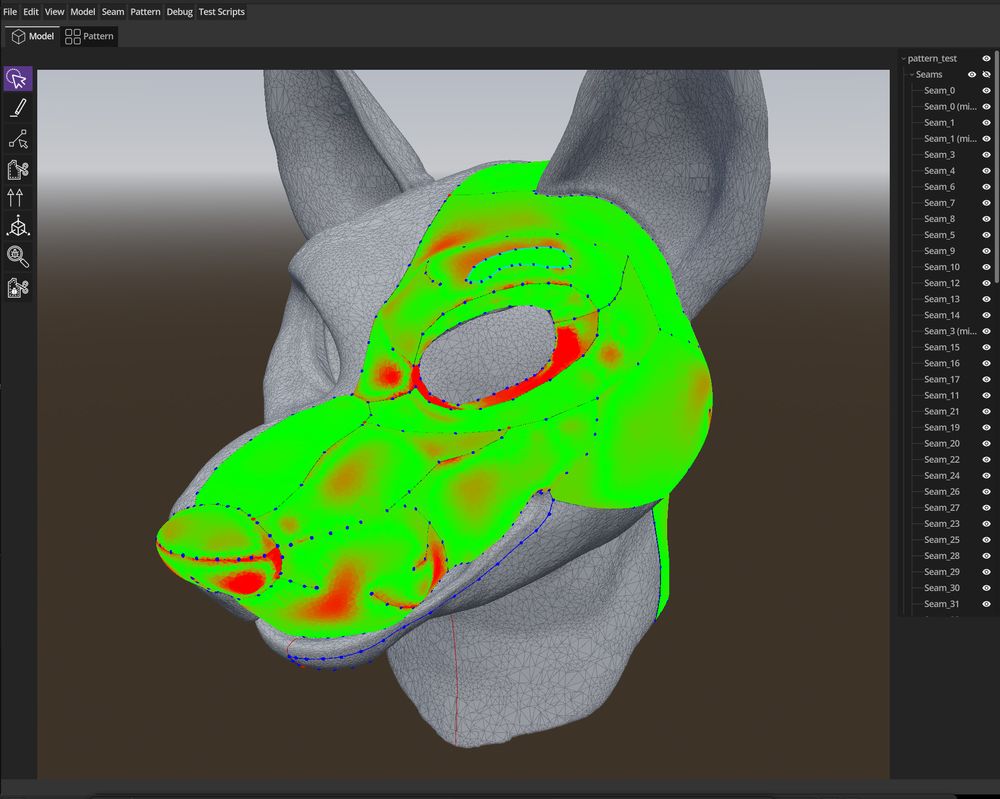Open the View menu
This screenshot has height=799, width=1000.
click(x=54, y=11)
